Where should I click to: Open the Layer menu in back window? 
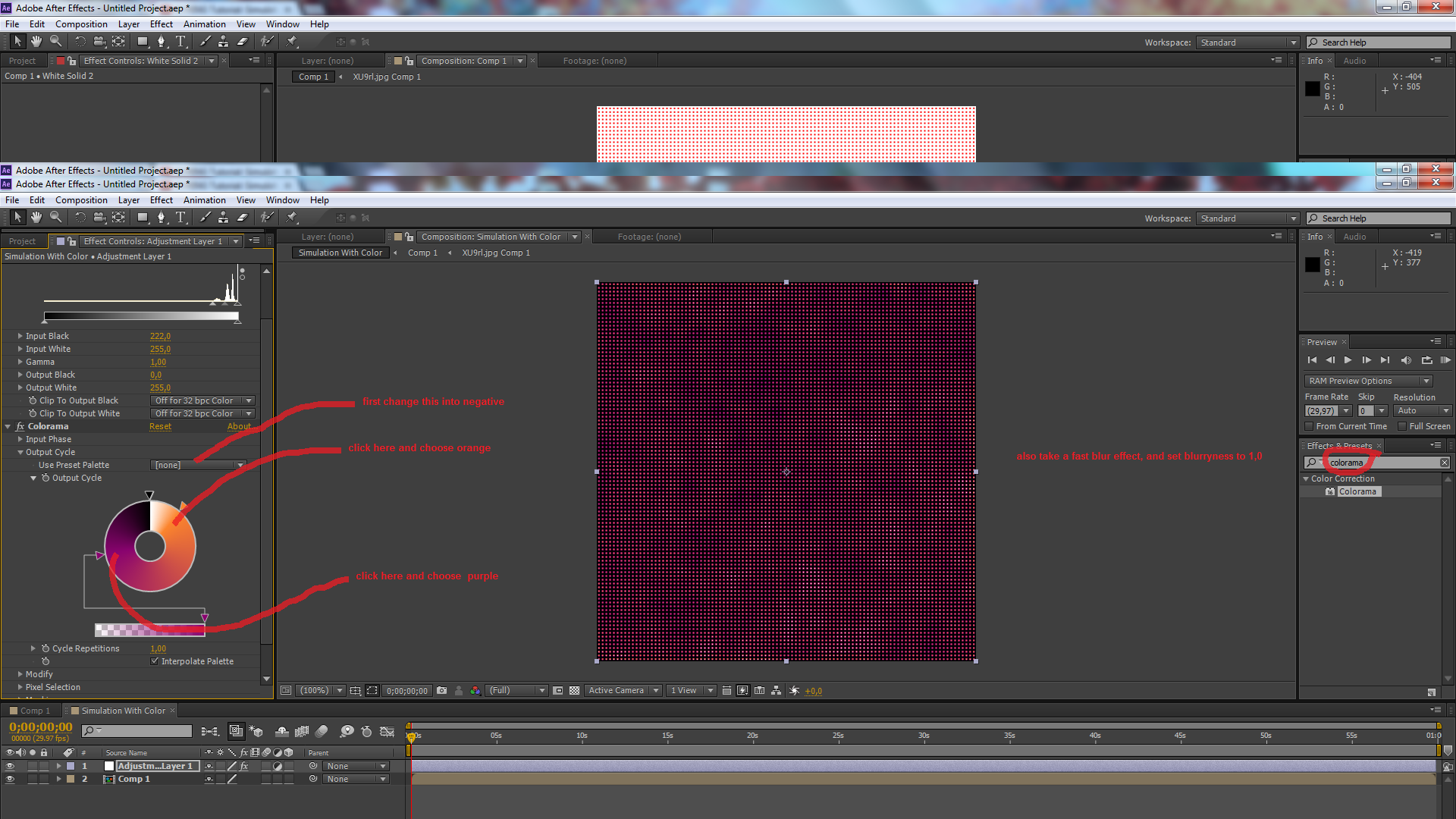(128, 24)
